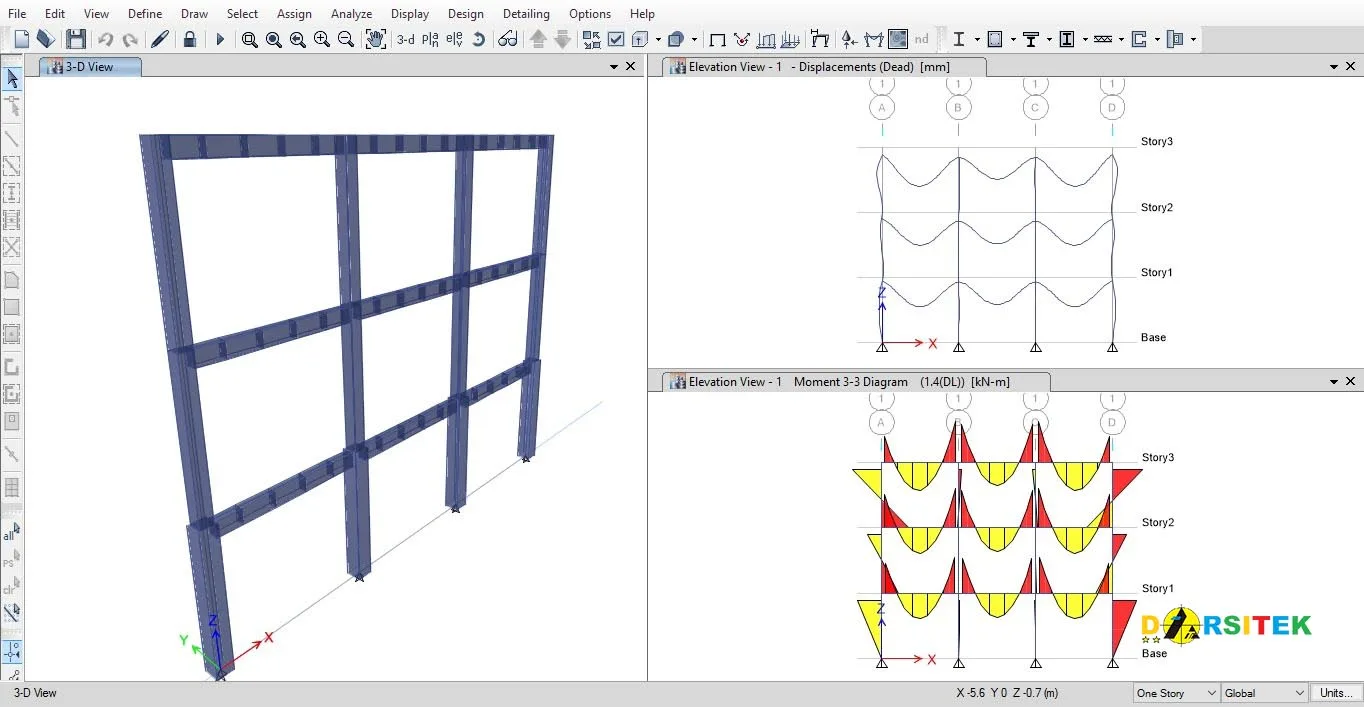This screenshot has width=1364, height=707.
Task: Click the Show Undeformed Shape frame icon
Action: click(717, 39)
